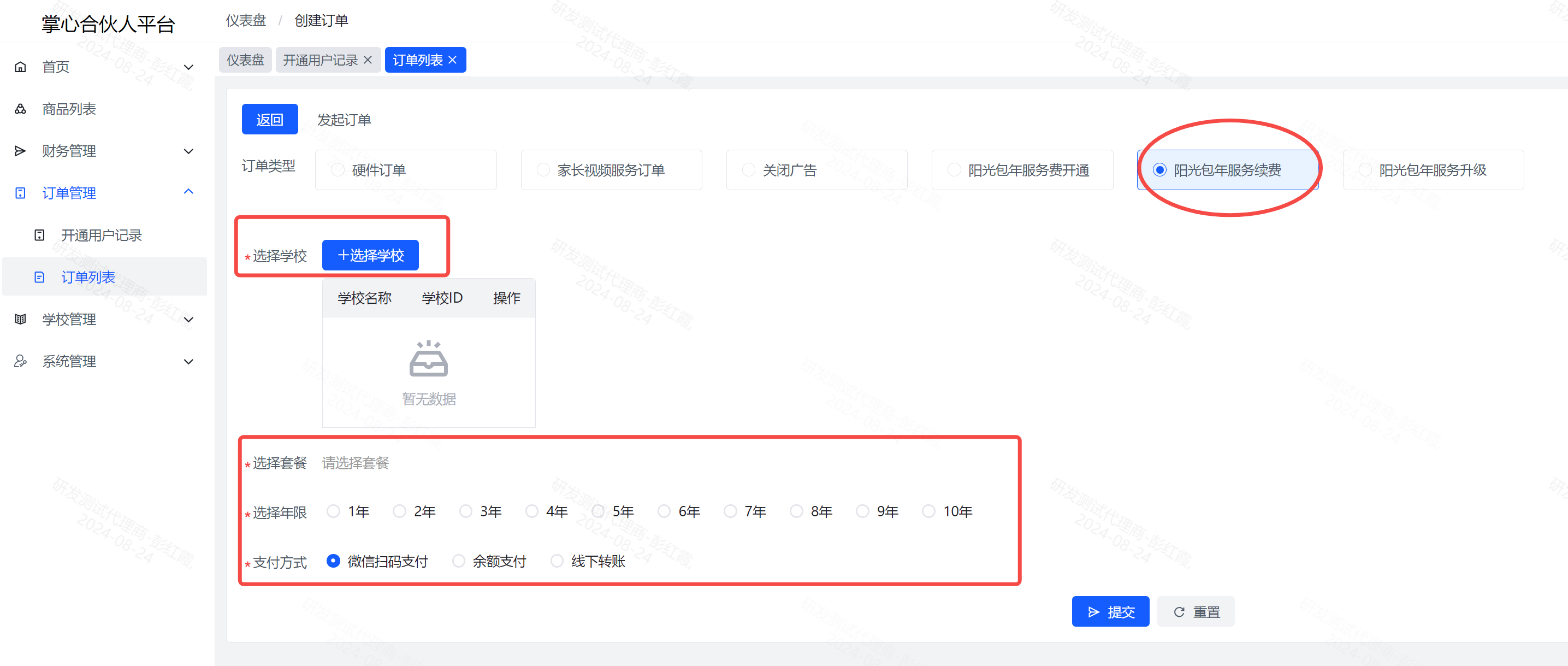Choose the 3年 term option

tap(466, 511)
